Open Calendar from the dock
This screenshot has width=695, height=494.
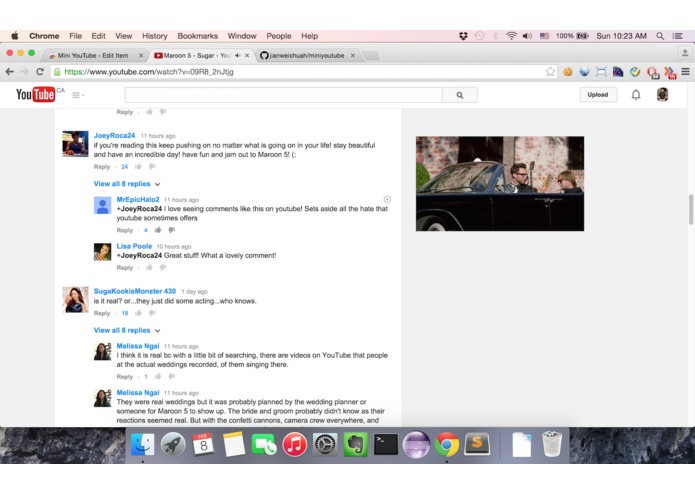[203, 444]
